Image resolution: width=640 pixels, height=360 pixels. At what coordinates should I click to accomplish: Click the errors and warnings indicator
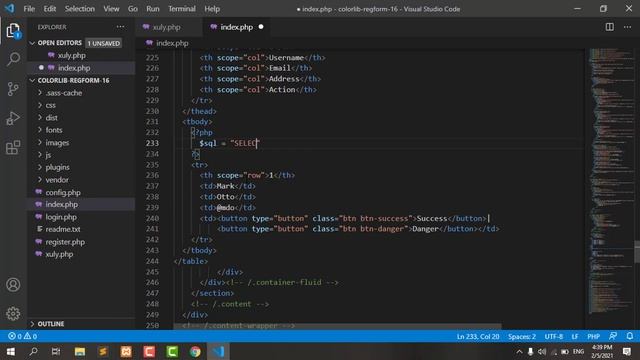coord(22,336)
